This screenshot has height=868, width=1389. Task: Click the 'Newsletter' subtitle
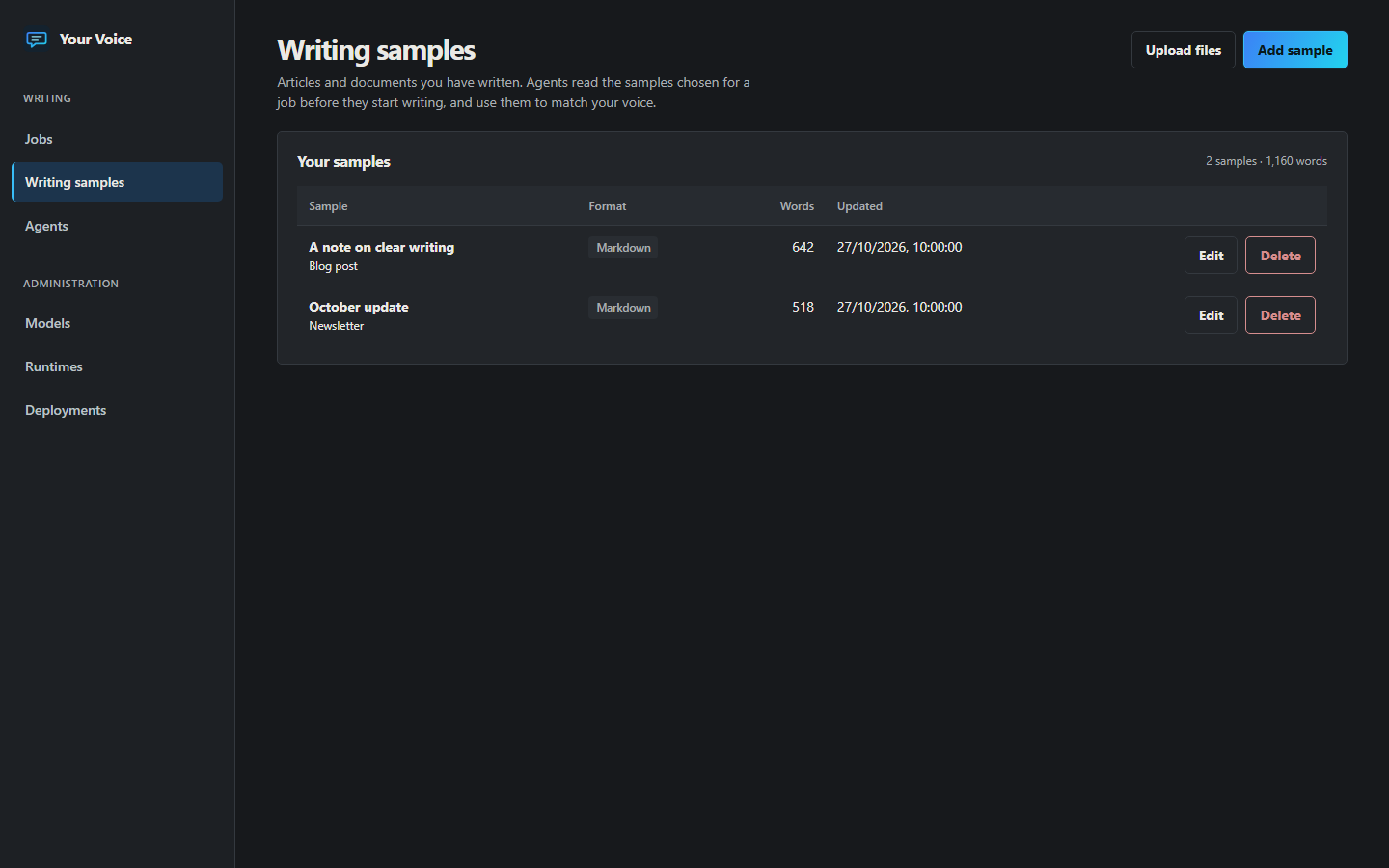click(x=337, y=326)
